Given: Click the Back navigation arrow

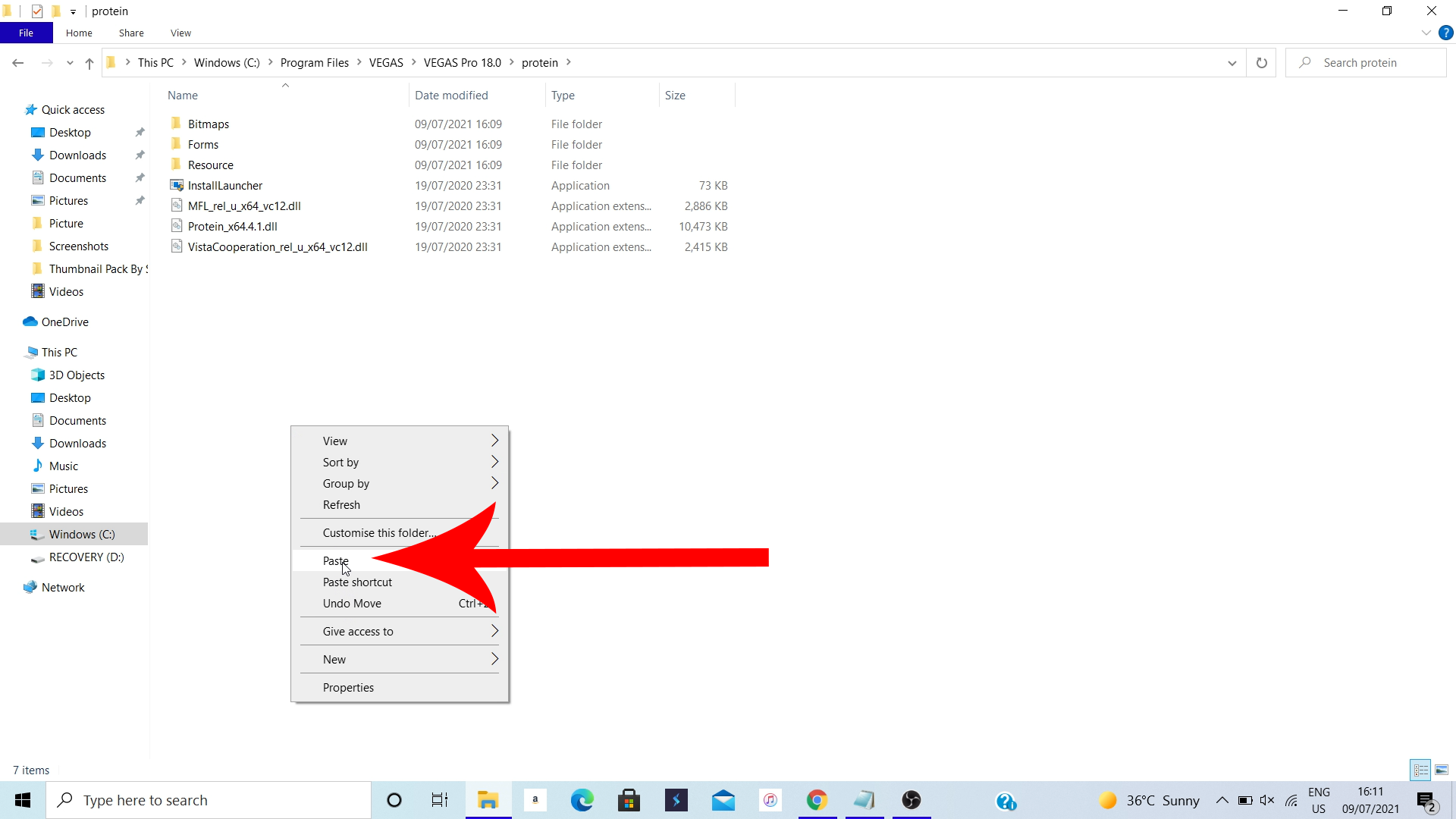Looking at the screenshot, I should [18, 63].
